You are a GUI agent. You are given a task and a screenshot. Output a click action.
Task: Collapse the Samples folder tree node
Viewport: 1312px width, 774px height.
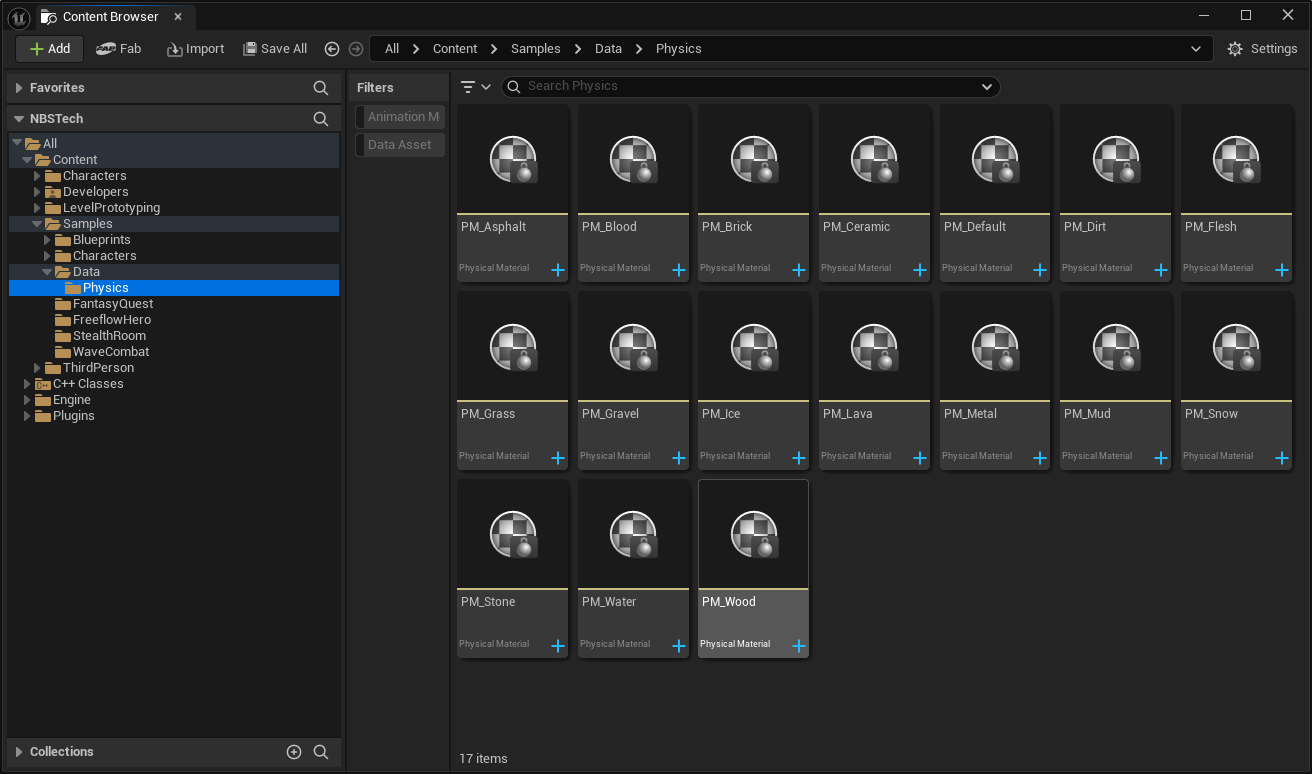click(38, 224)
